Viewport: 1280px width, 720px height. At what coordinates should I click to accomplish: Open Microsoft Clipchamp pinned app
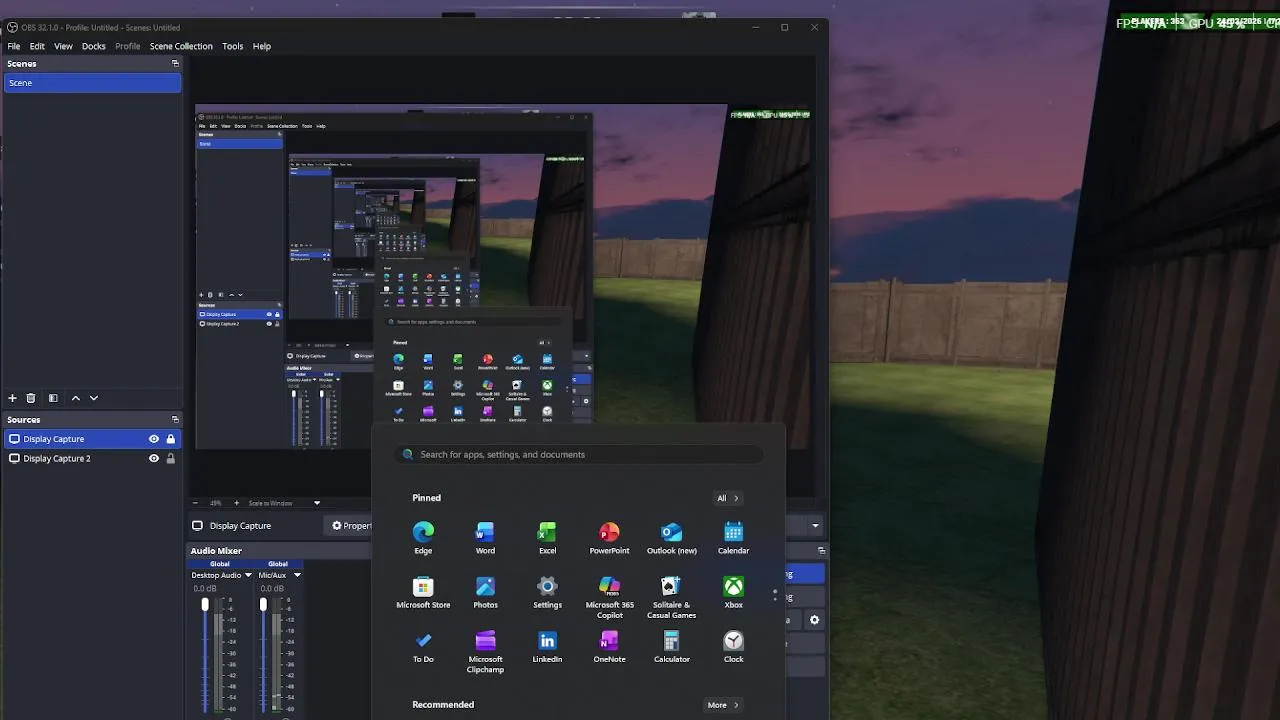tap(485, 651)
